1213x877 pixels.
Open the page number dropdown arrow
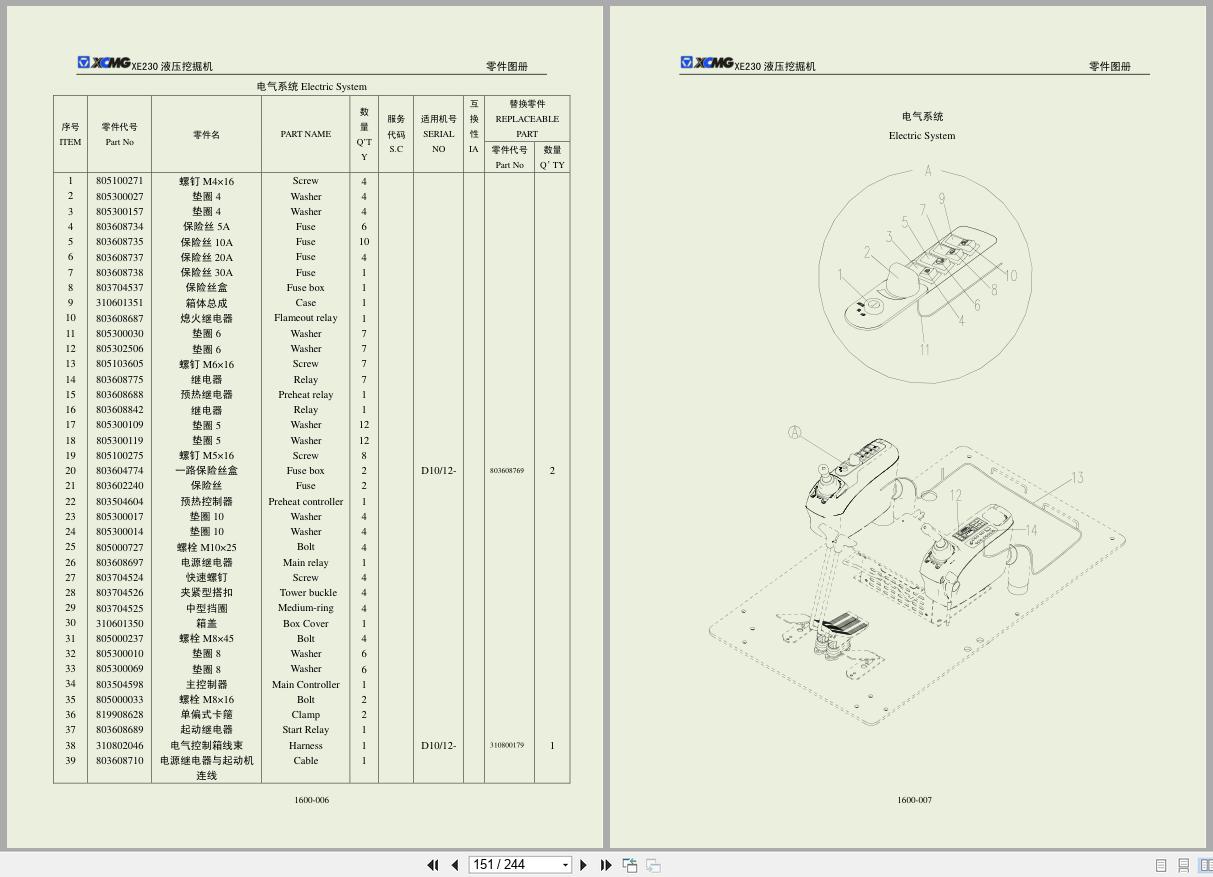pos(565,865)
